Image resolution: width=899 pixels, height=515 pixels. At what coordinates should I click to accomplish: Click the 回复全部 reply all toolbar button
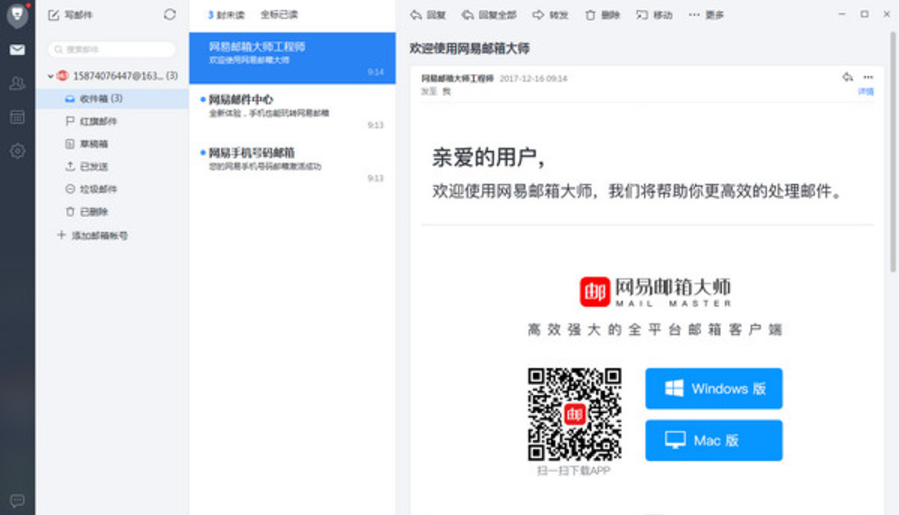(x=489, y=15)
